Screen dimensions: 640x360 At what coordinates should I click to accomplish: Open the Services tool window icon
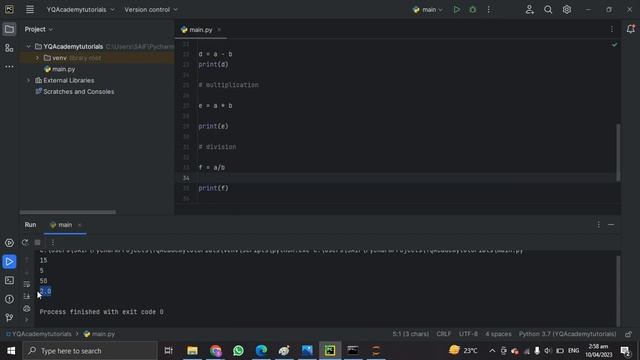[9, 243]
